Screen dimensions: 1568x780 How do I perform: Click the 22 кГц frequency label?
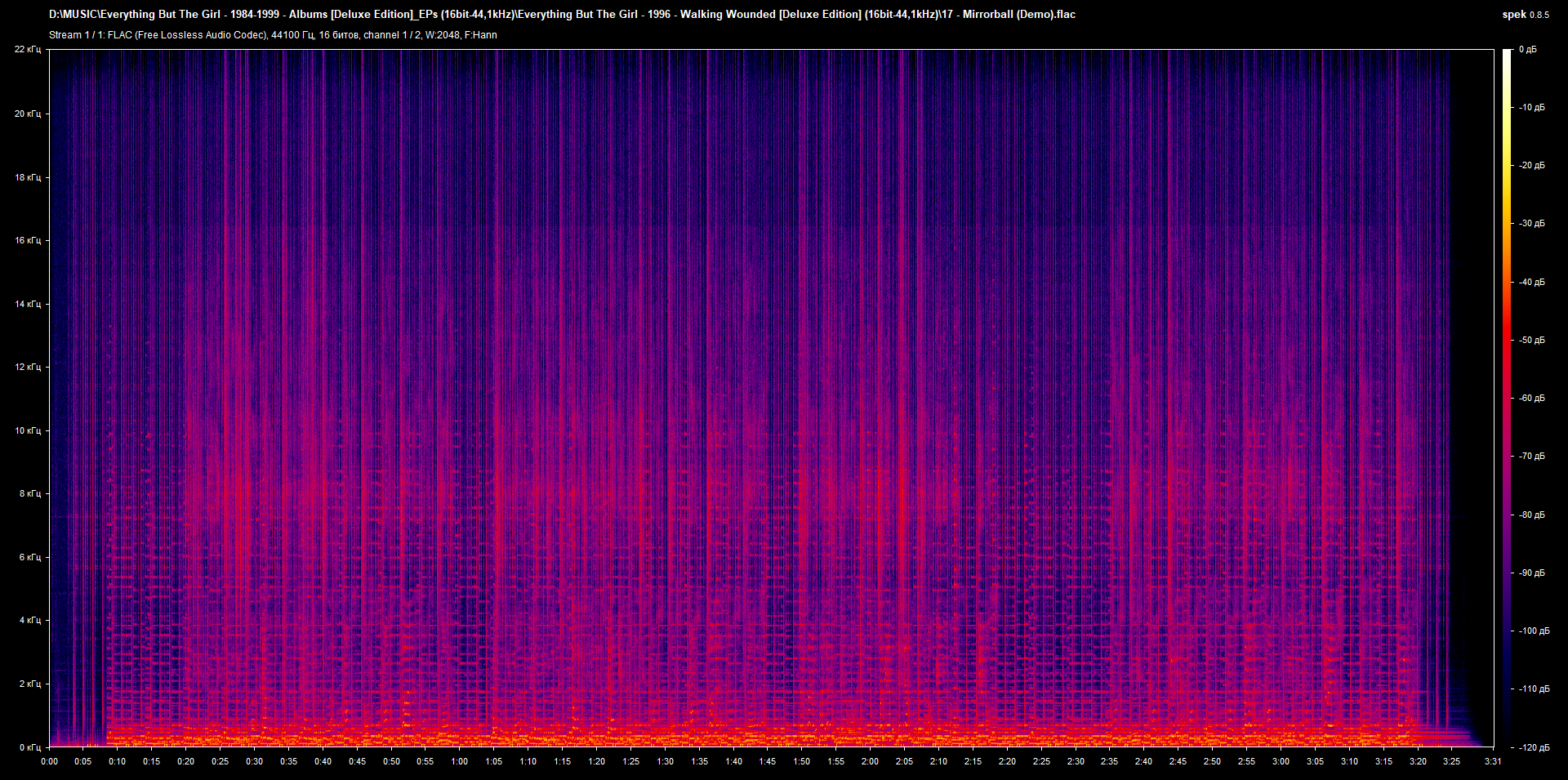(x=28, y=50)
